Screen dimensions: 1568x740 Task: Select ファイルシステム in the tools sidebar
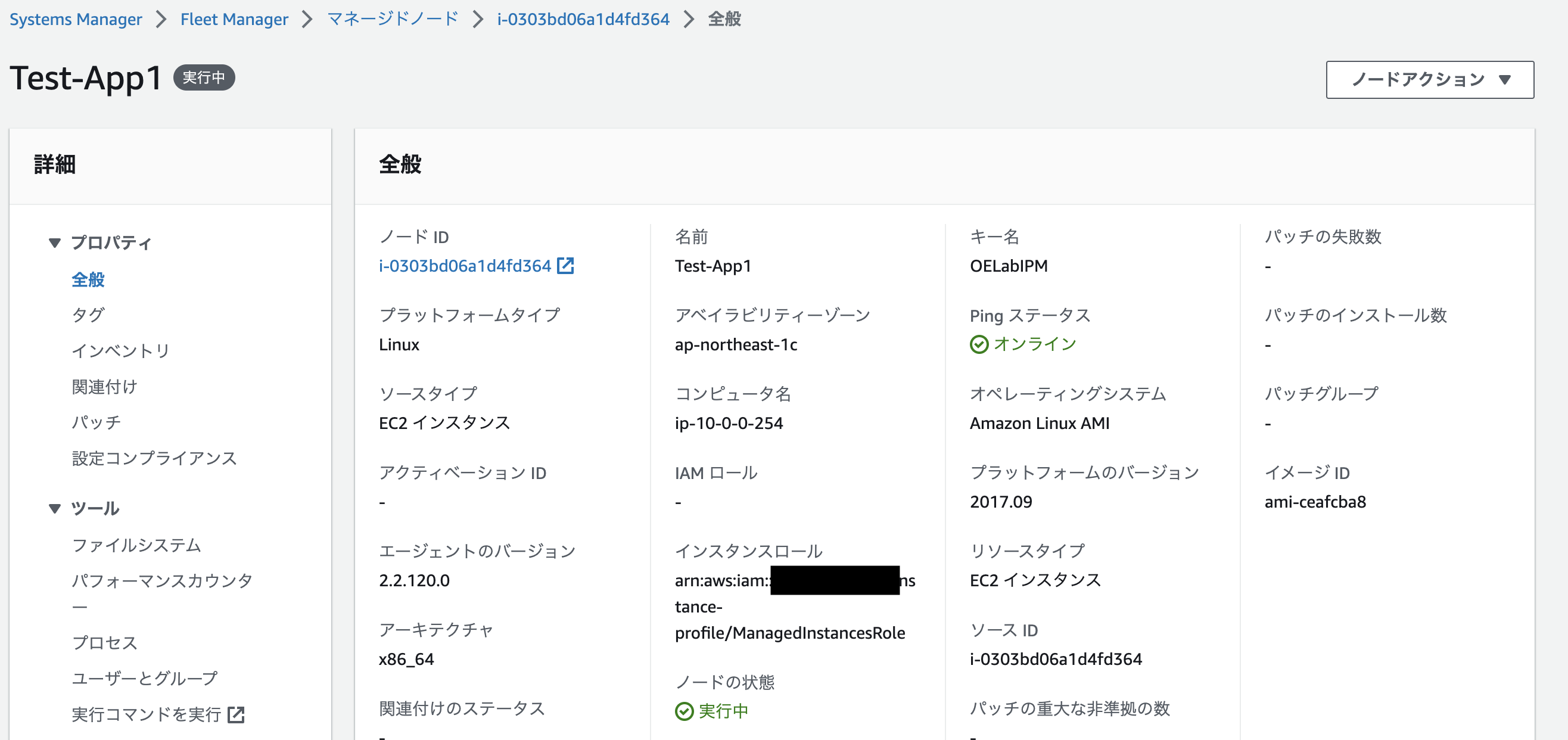136,545
